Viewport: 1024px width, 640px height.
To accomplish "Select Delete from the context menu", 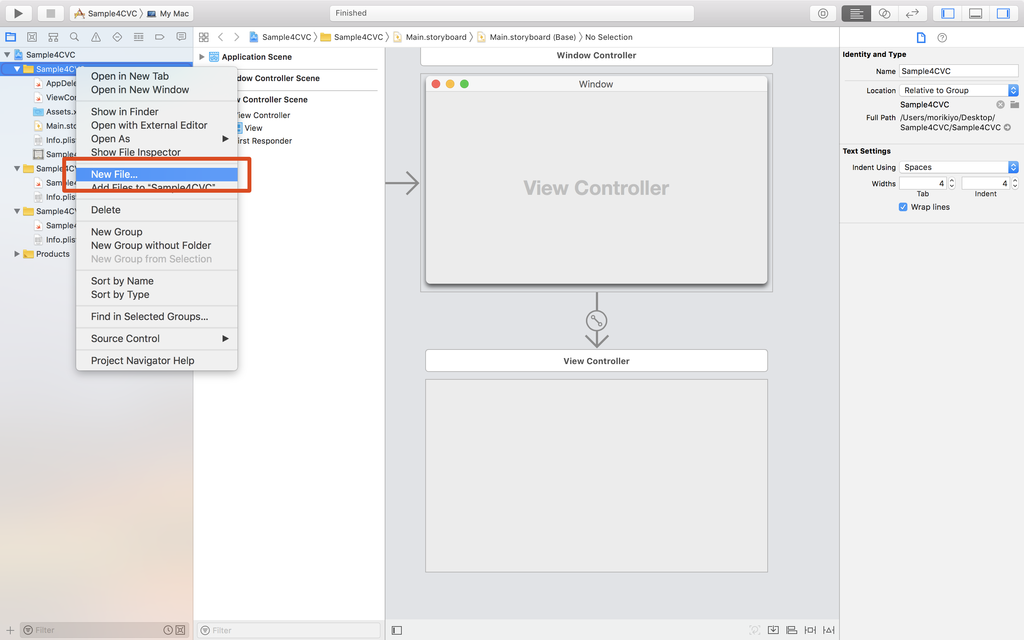I will [157, 210].
